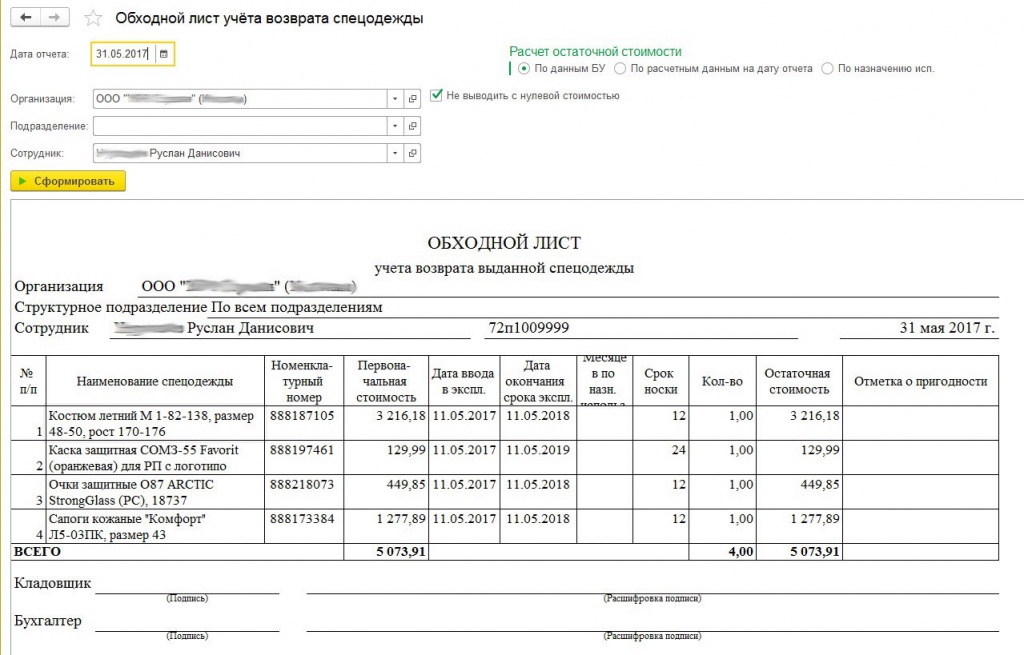Click the 'Срок носки' column header
The height and width of the screenshot is (655, 1024).
click(x=660, y=381)
